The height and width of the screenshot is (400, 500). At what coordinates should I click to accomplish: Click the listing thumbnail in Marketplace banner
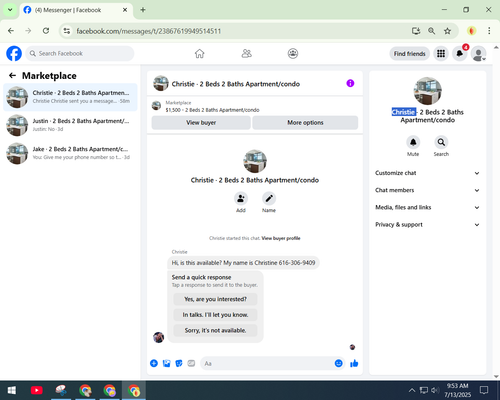[156, 106]
